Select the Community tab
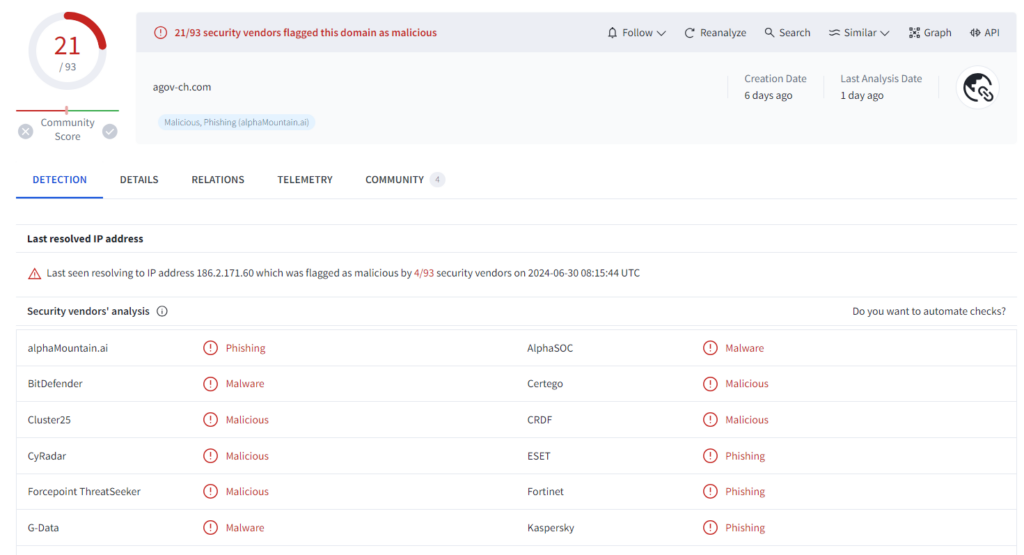The height and width of the screenshot is (555, 1024). pos(394,180)
